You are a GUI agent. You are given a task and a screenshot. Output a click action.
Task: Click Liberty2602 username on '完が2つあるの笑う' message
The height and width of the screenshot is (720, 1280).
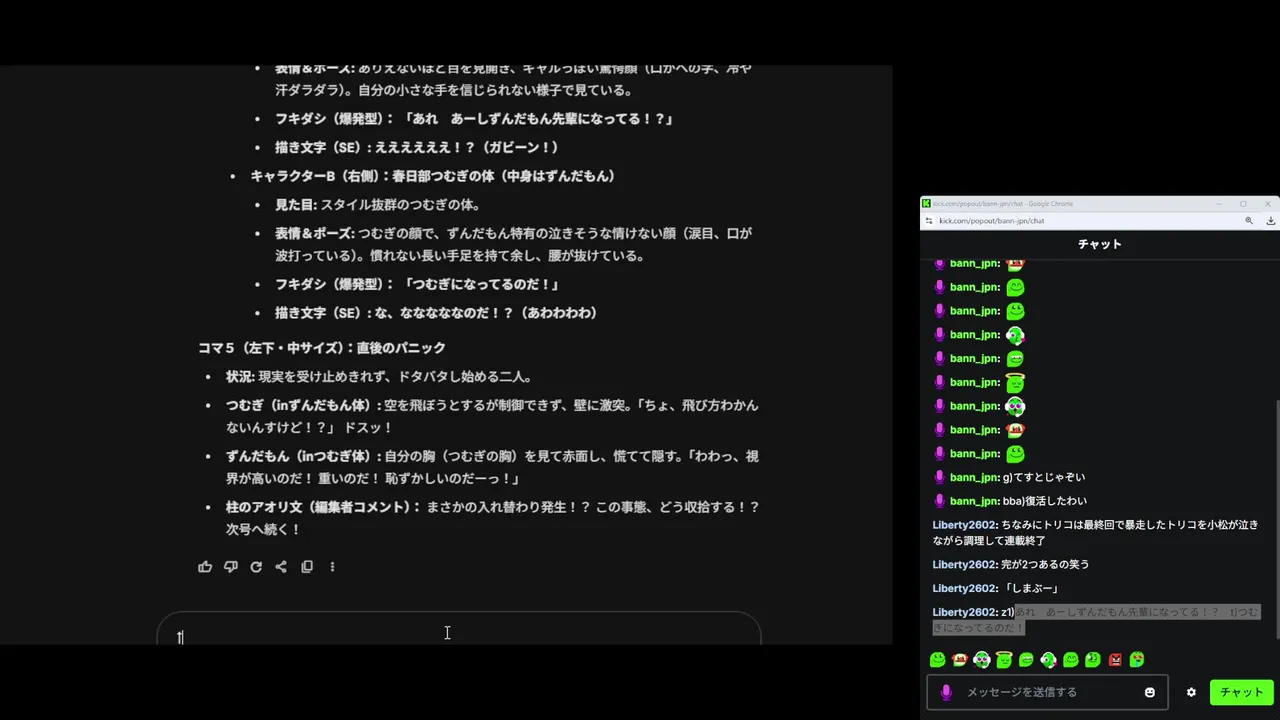(x=965, y=564)
